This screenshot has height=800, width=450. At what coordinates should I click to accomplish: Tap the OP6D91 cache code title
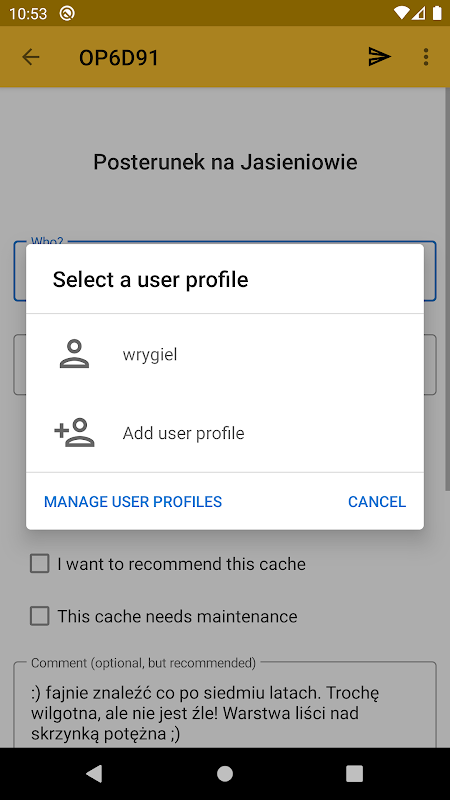119,58
